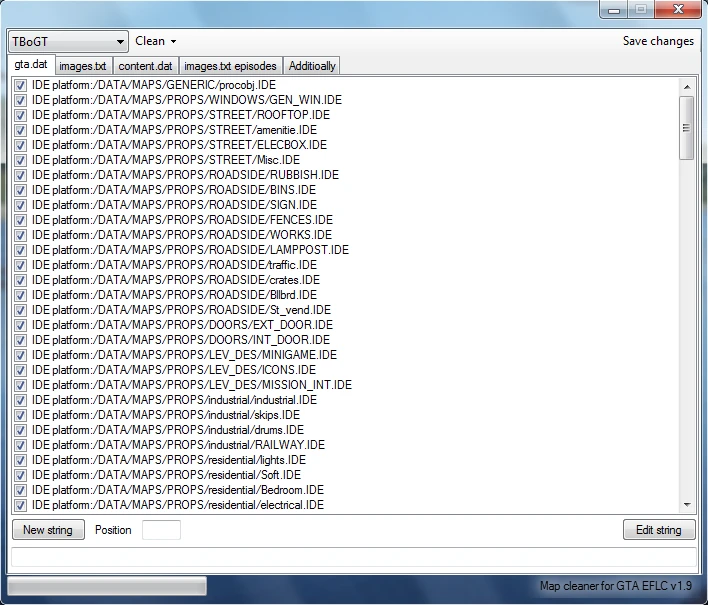Click the string text field at bottom

(354, 557)
